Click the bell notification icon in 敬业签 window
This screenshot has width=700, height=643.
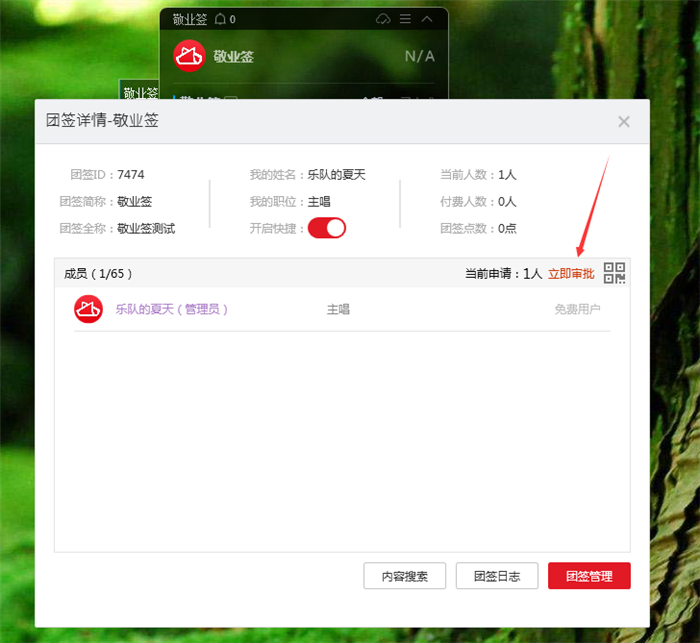220,19
